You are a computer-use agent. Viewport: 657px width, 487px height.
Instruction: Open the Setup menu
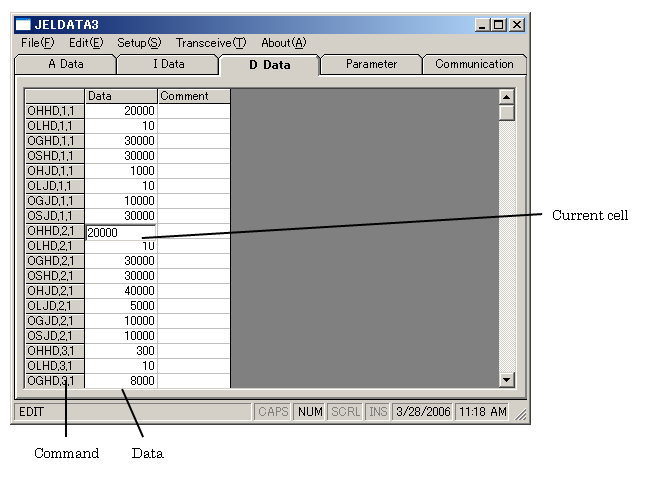pos(138,43)
